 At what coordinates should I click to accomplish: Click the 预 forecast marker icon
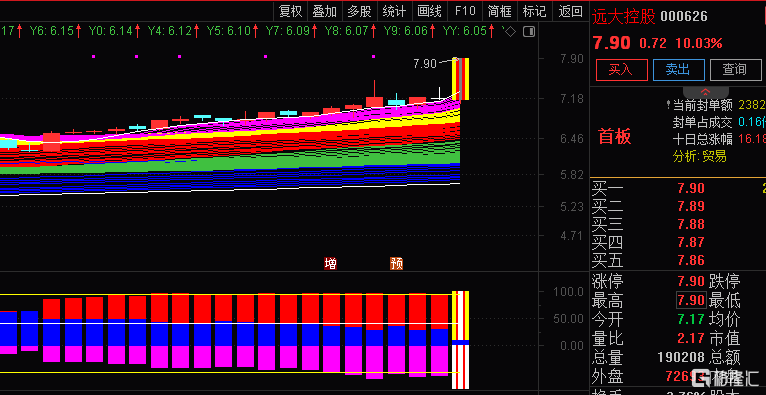pyautogui.click(x=396, y=264)
